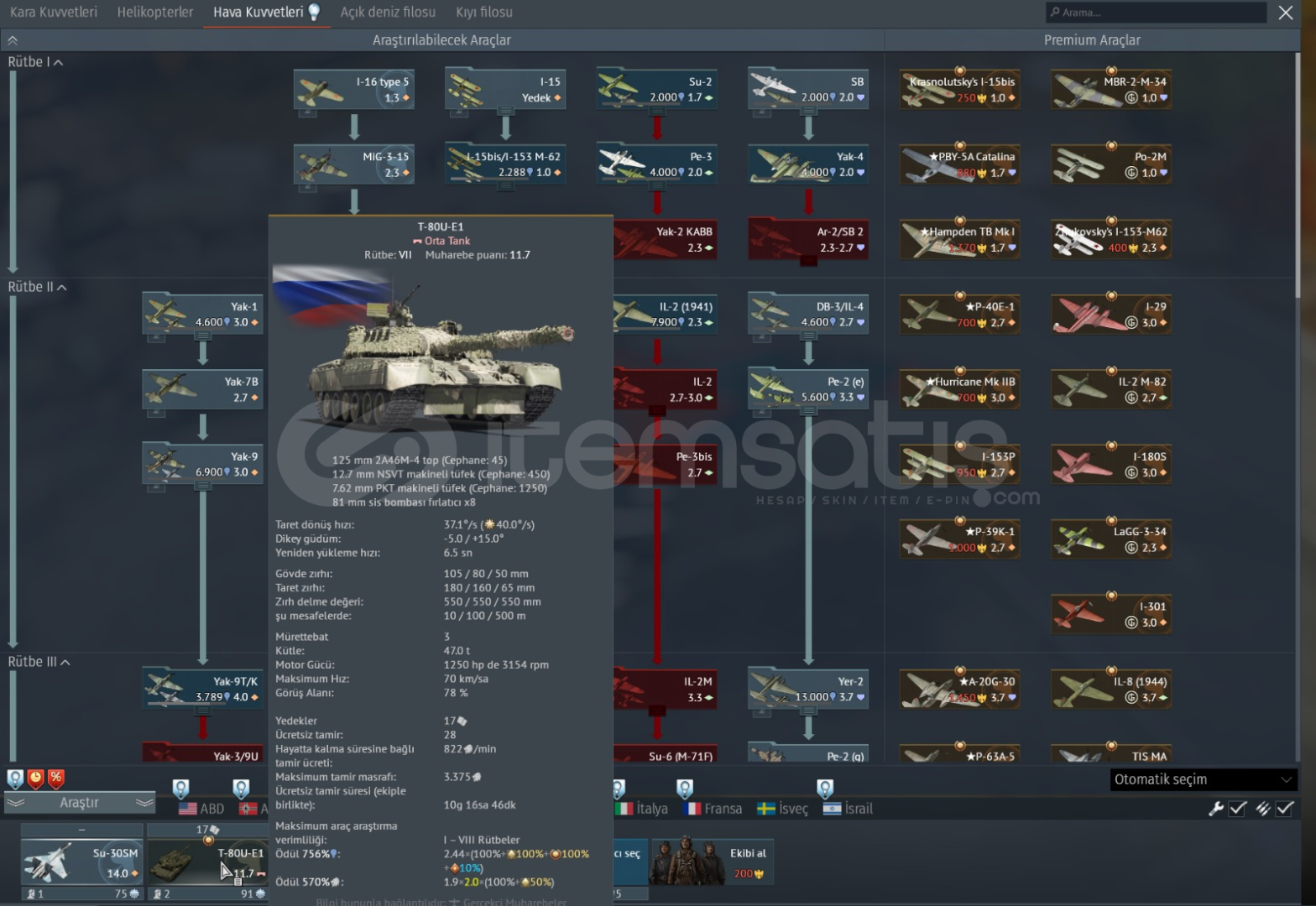Viewport: 1316px width, 906px height.
Task: Select premium Po-2M biplane
Action: [x=1111, y=164]
